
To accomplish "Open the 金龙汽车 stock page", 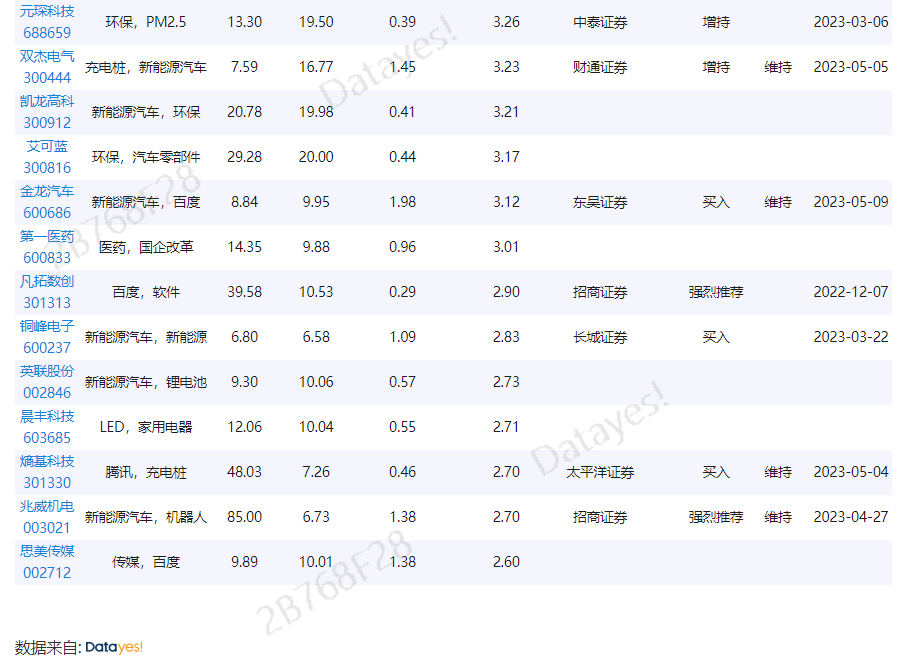I will [x=47, y=192].
